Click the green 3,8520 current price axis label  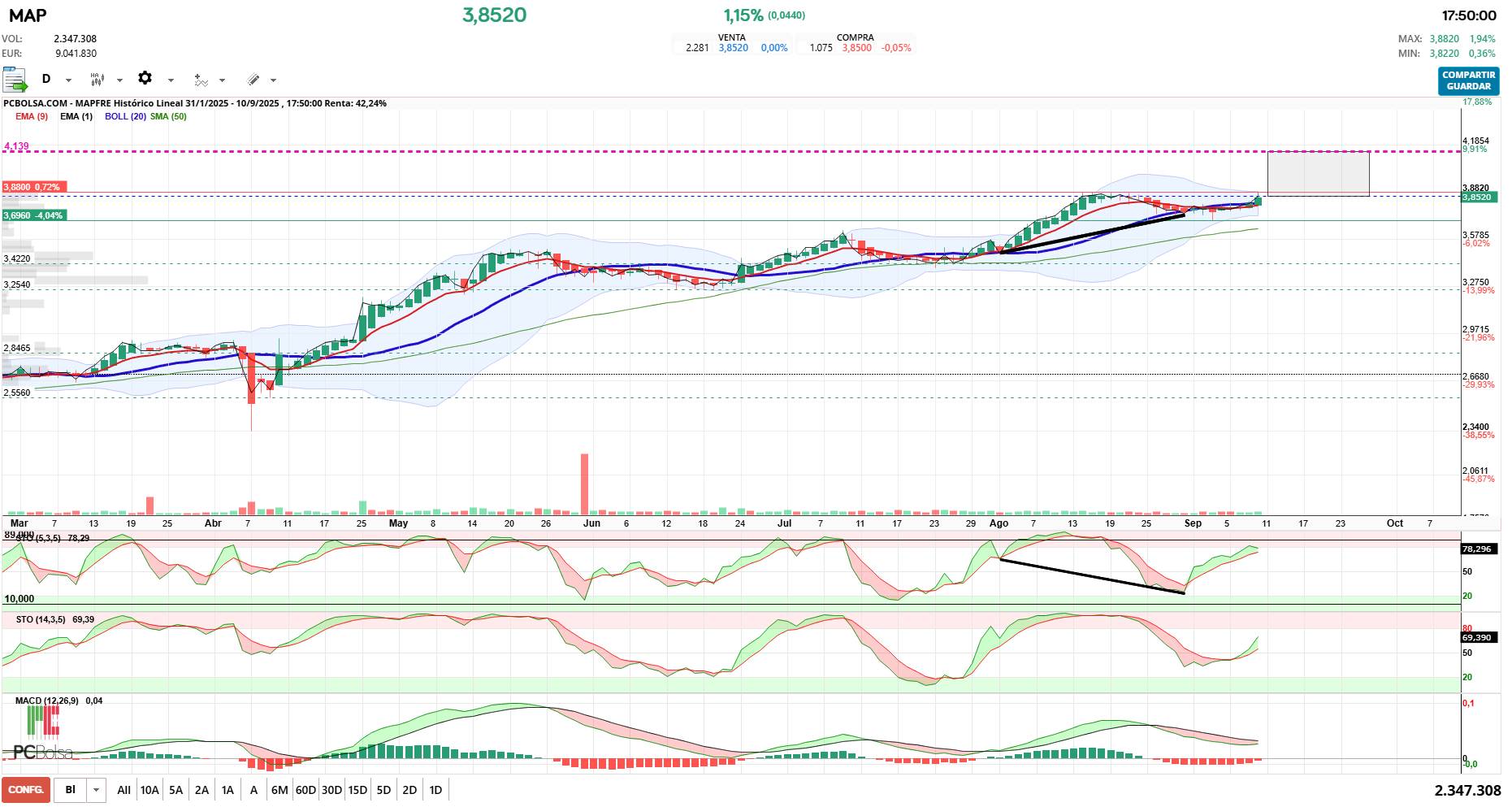pos(1480,197)
